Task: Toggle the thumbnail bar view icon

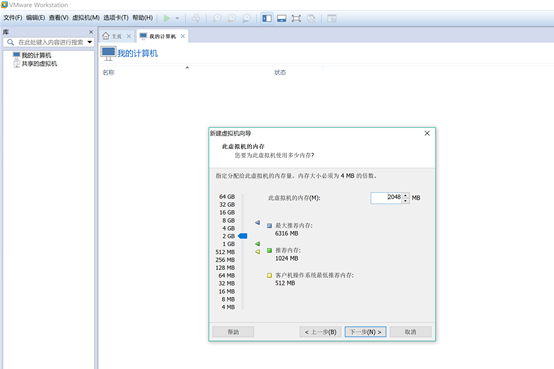Action: tap(282, 18)
